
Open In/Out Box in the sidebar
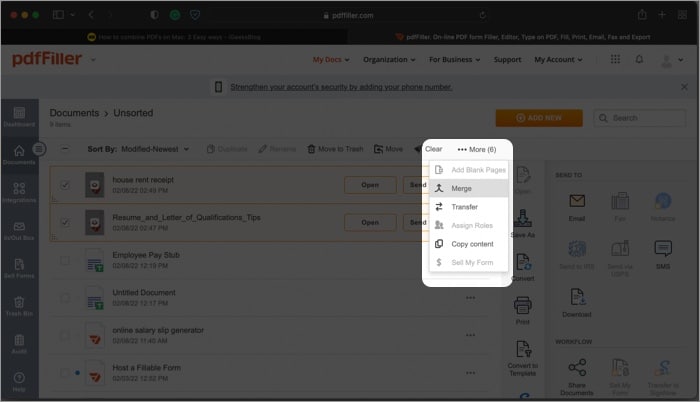(x=19, y=231)
